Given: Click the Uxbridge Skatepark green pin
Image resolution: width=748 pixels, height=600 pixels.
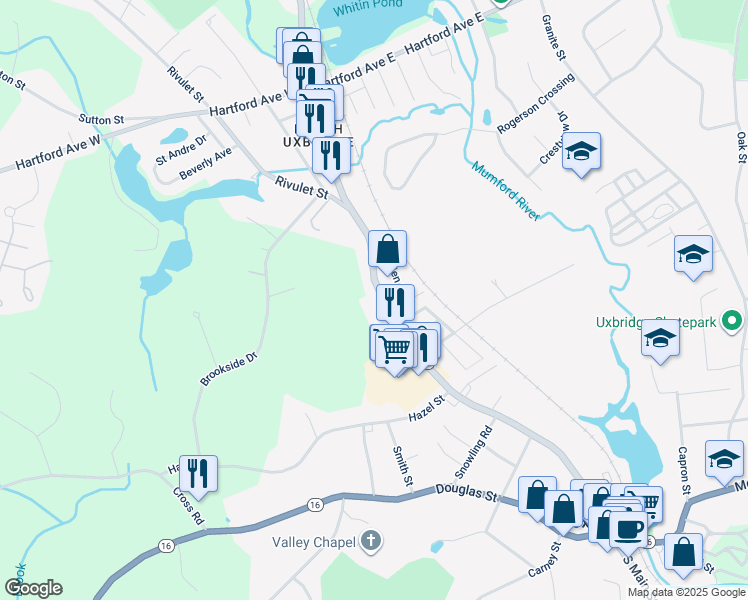Looking at the screenshot, I should [x=732, y=321].
